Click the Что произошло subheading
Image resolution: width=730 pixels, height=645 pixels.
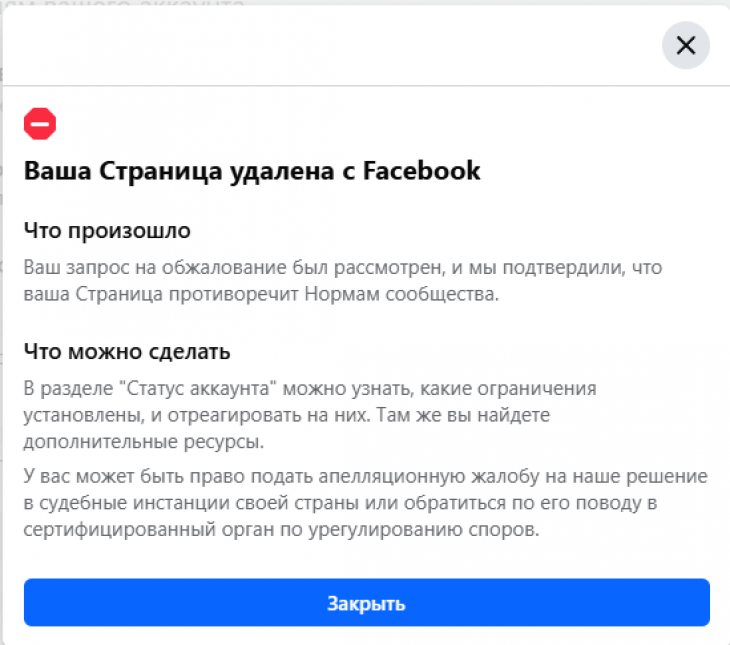(107, 231)
